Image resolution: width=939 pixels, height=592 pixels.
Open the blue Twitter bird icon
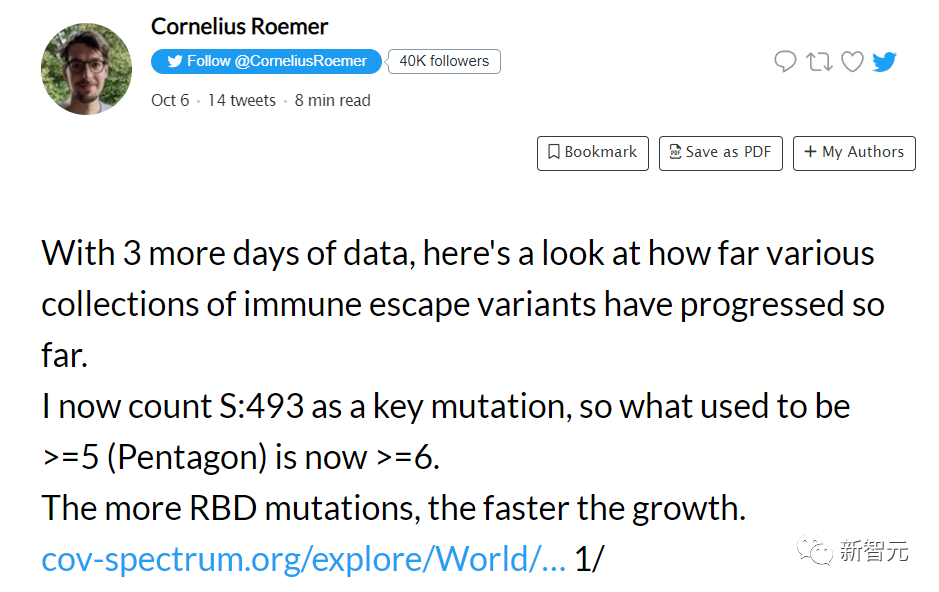pyautogui.click(x=884, y=62)
